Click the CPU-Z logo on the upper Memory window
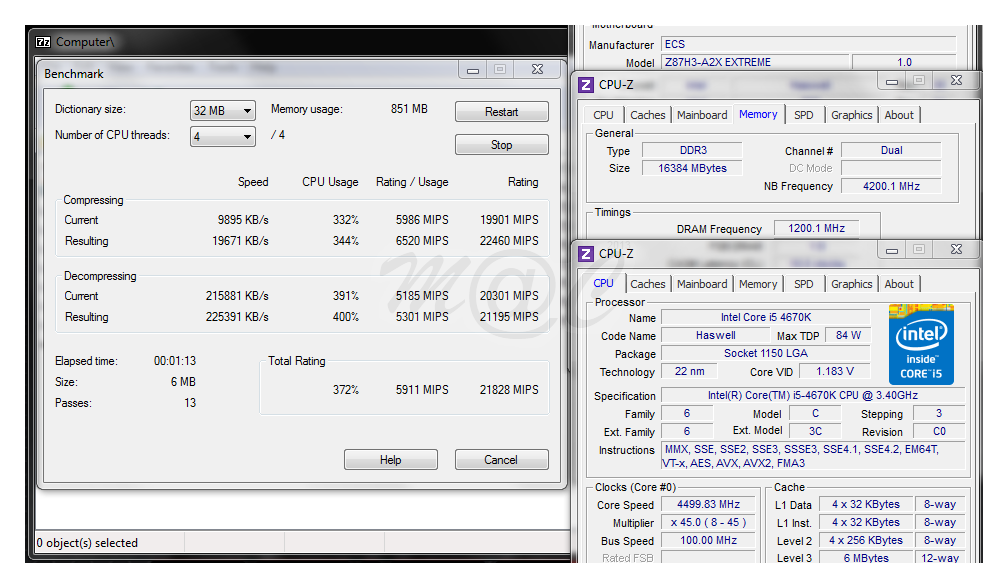This screenshot has height=588, width=1008. click(587, 85)
